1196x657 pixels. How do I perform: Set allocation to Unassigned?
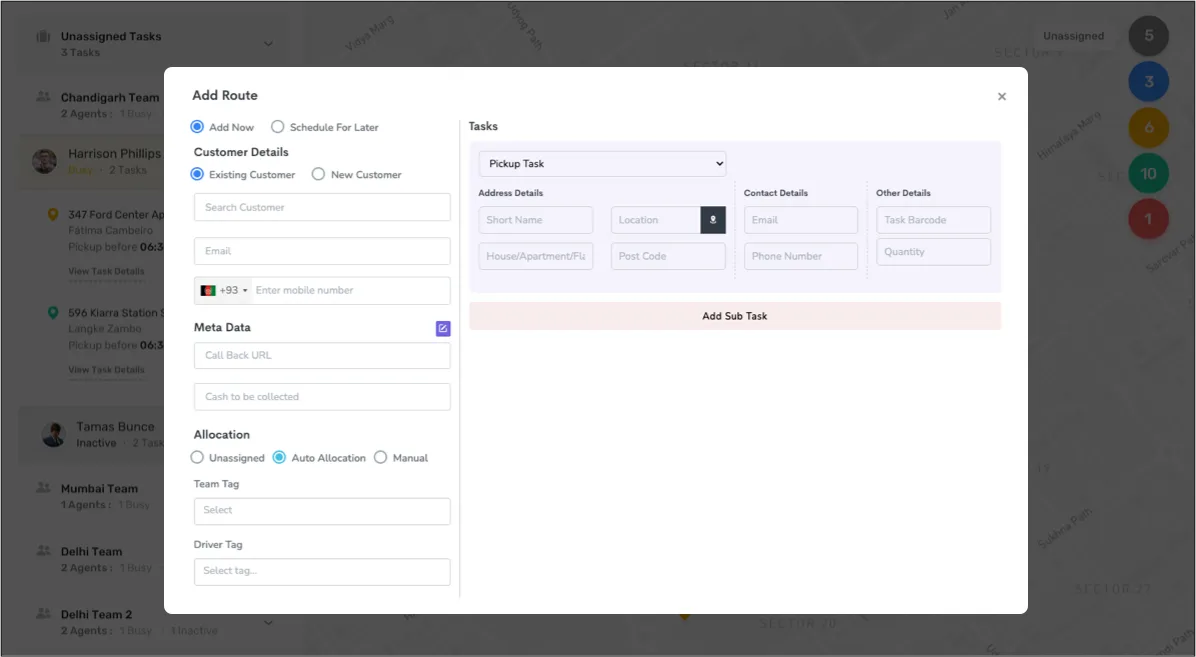coord(197,458)
